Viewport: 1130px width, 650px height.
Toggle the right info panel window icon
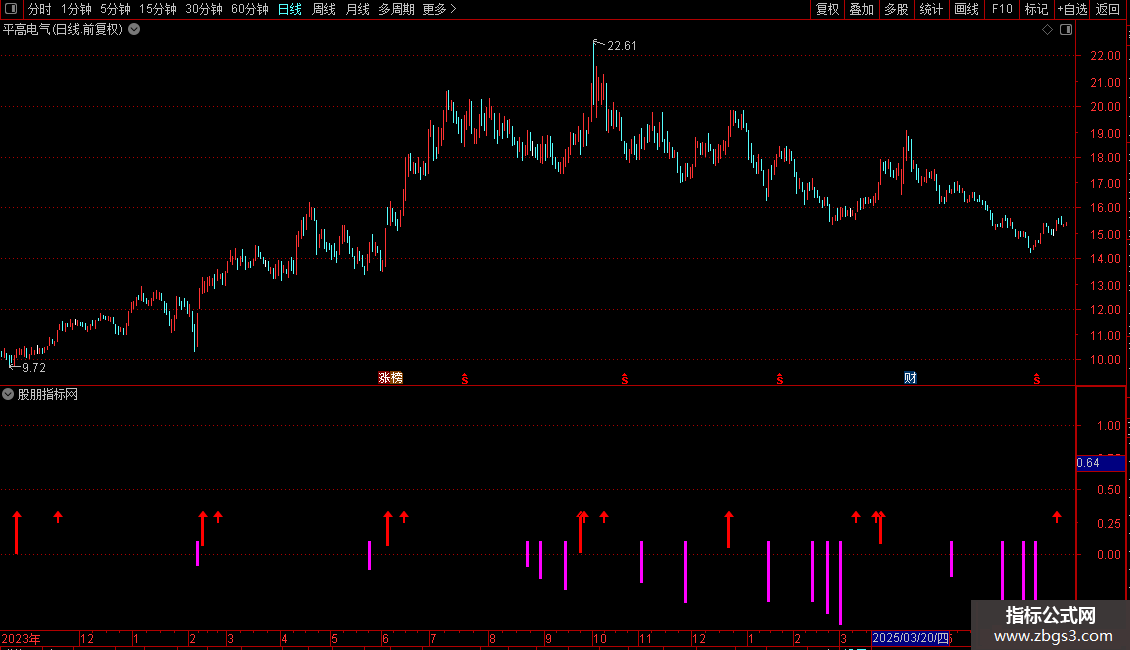[1066, 30]
